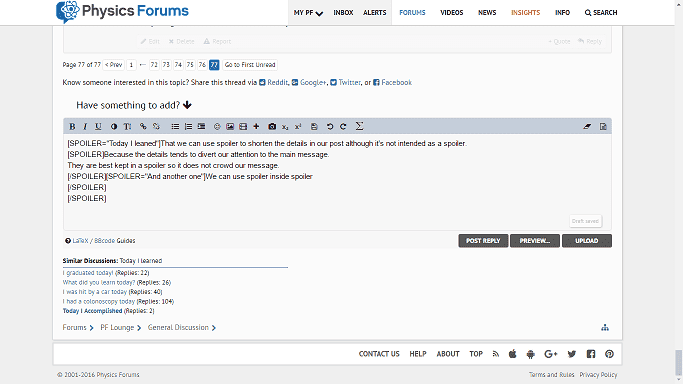Redo the last edit

pyautogui.click(x=343, y=127)
